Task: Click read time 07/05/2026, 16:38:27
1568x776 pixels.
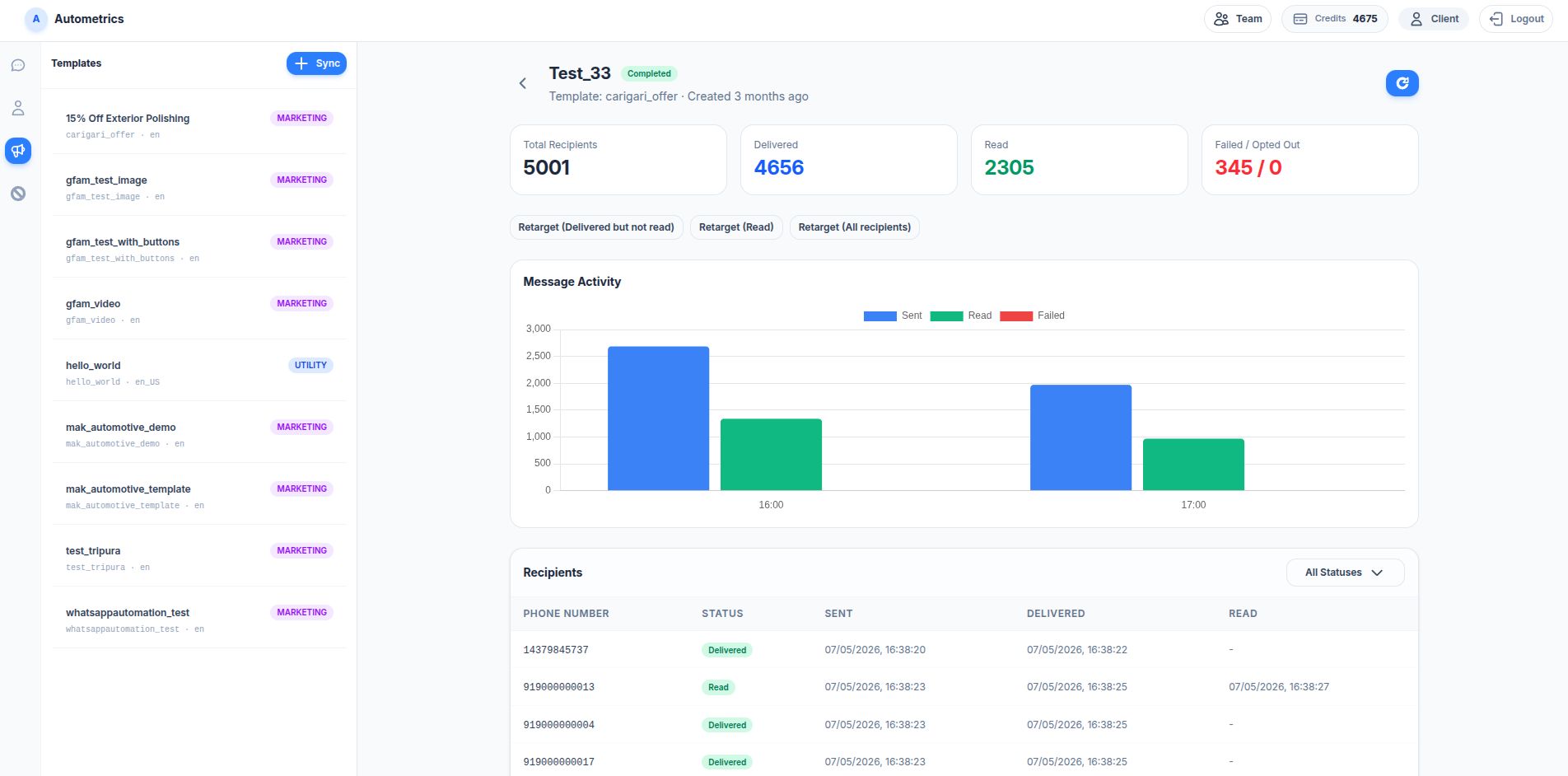Action: click(x=1279, y=687)
